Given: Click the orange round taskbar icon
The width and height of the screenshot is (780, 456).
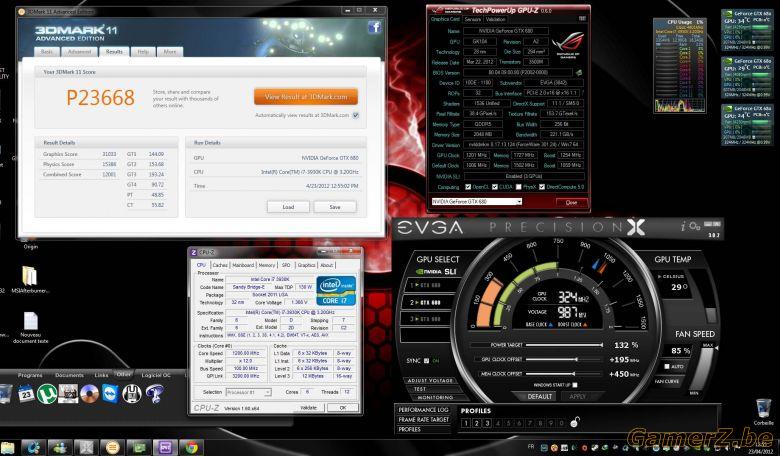Looking at the screenshot, I should 113,448.
